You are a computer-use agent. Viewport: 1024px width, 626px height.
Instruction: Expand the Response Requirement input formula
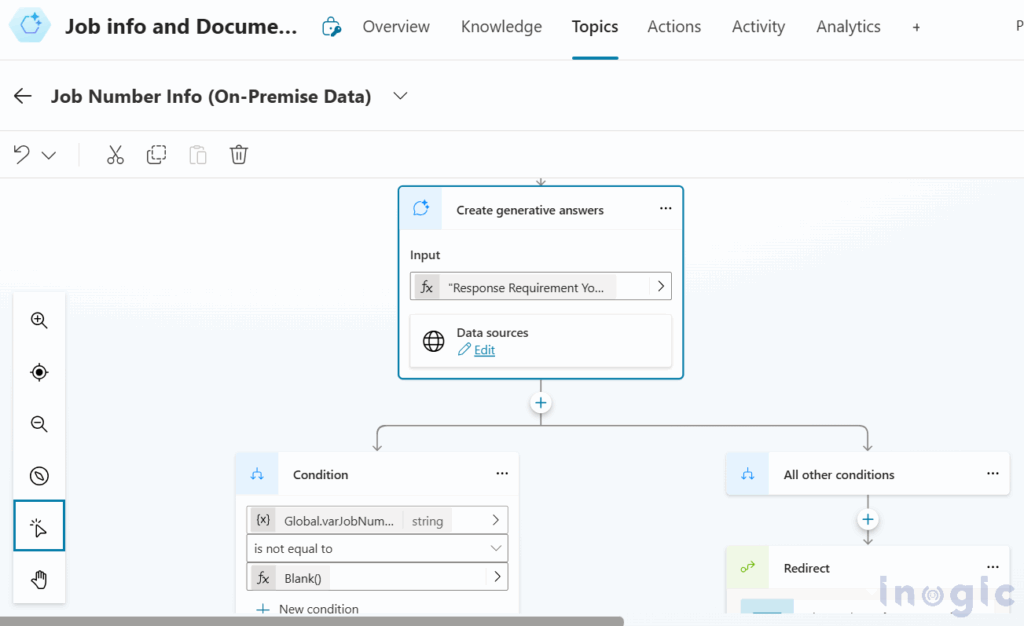(x=659, y=287)
